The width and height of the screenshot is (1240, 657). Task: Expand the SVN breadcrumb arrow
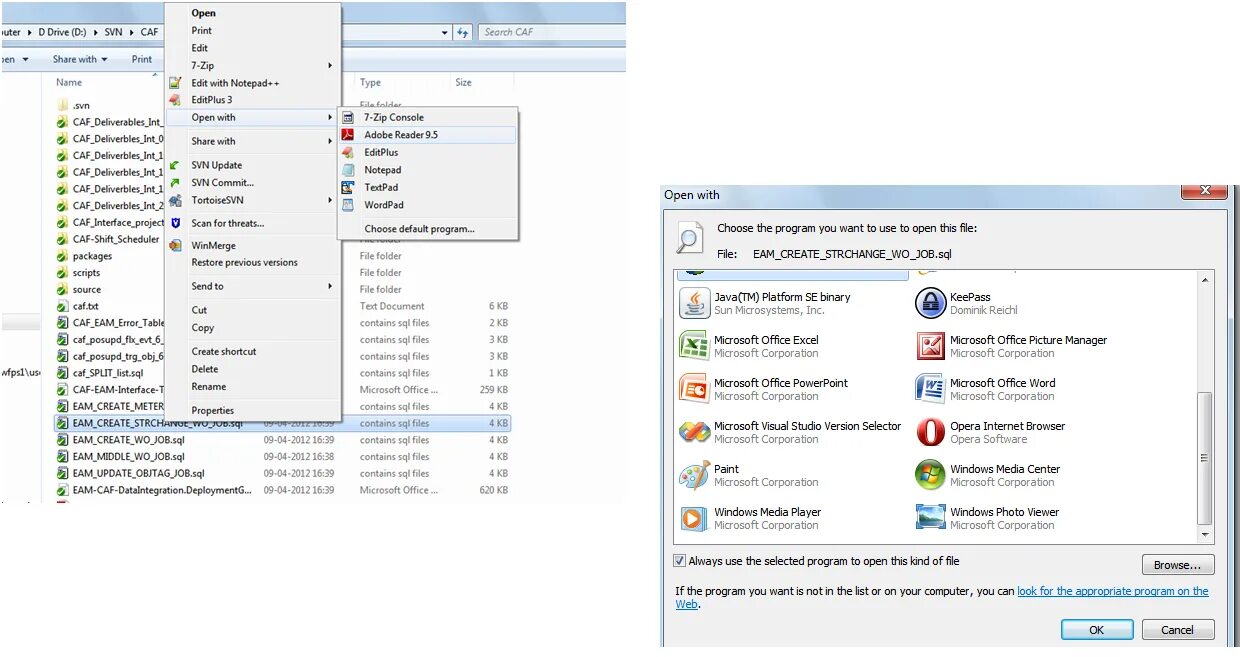(130, 32)
